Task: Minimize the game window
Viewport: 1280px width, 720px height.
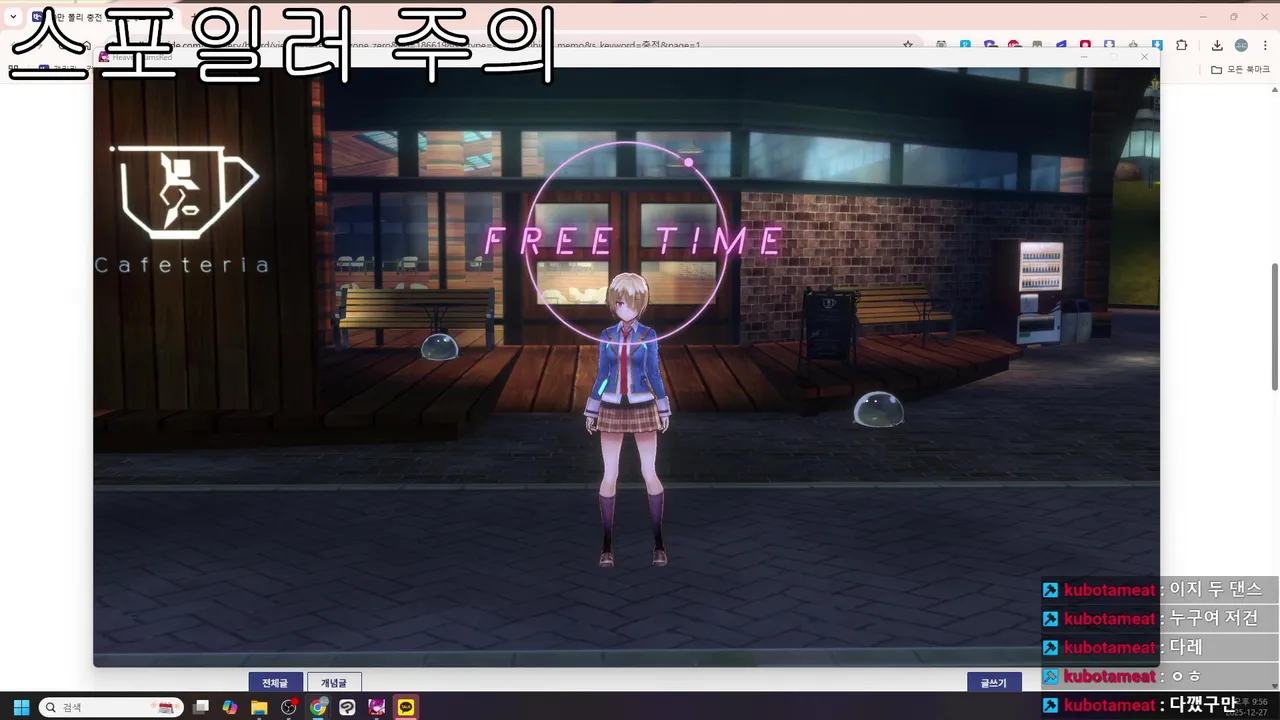Action: 1085,57
